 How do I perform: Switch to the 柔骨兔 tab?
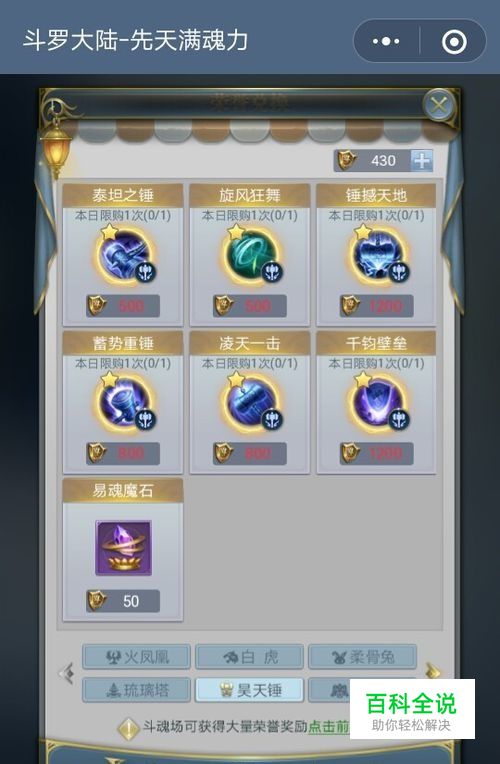[363, 657]
